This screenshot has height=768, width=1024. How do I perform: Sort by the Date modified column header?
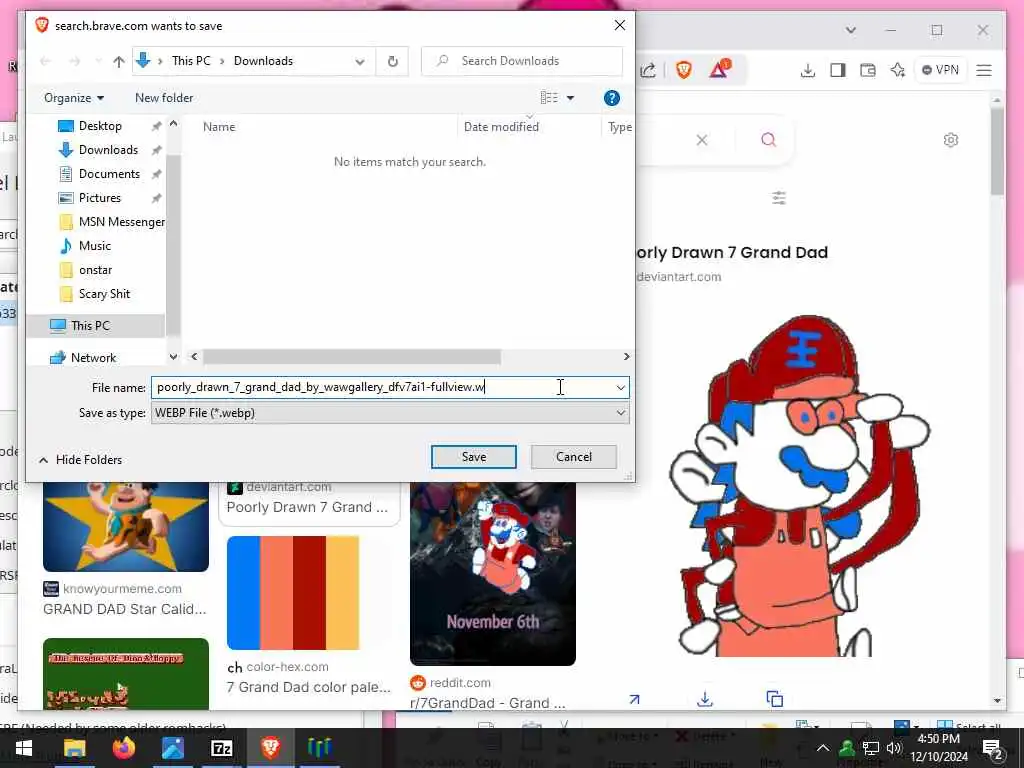pyautogui.click(x=501, y=127)
